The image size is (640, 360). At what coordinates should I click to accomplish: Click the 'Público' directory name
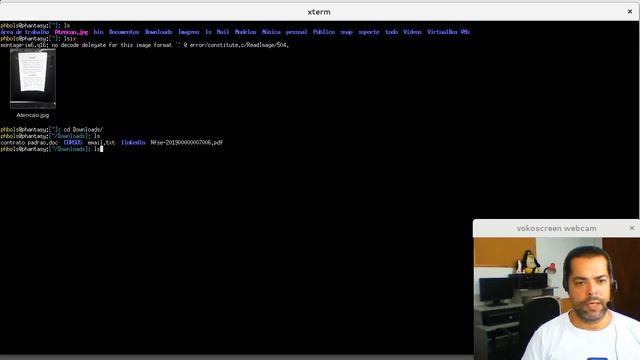coord(324,32)
